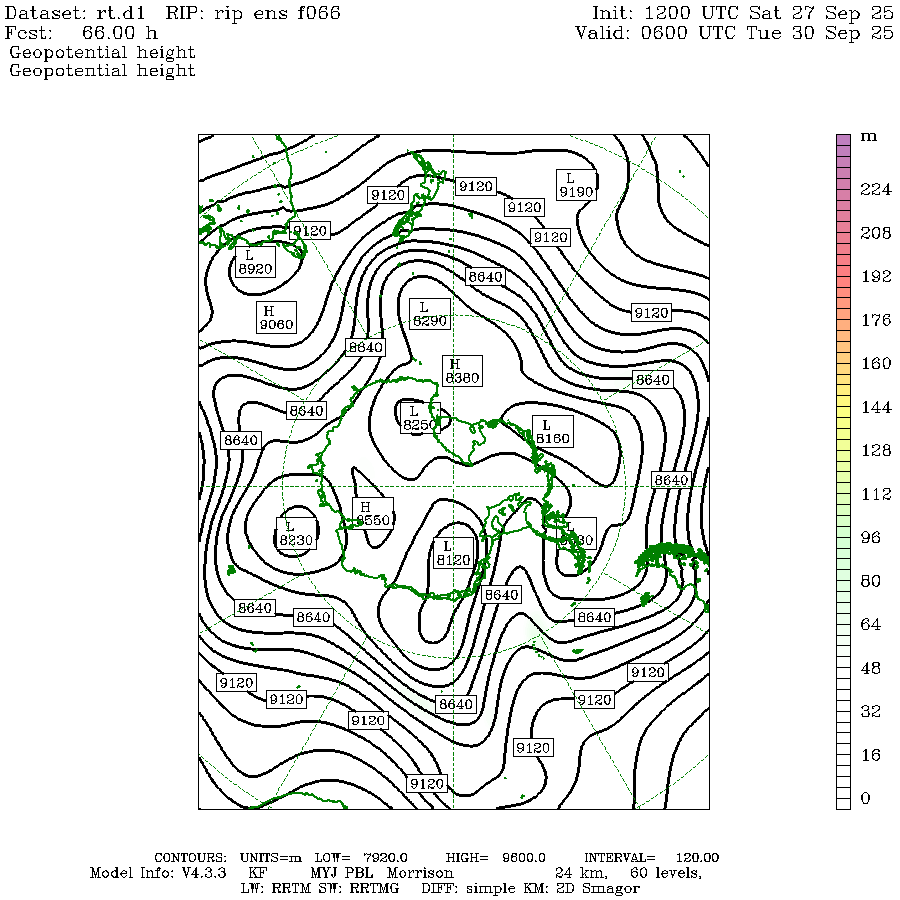Select the 'Morrison' microphysics text
Viewport: 900px width, 900px height.
420,873
